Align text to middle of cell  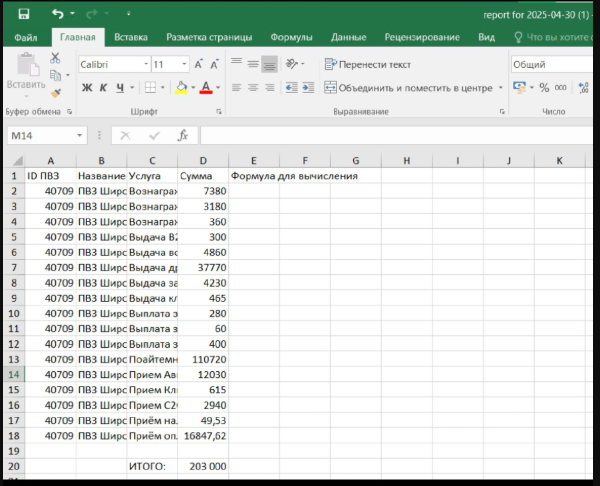point(253,64)
